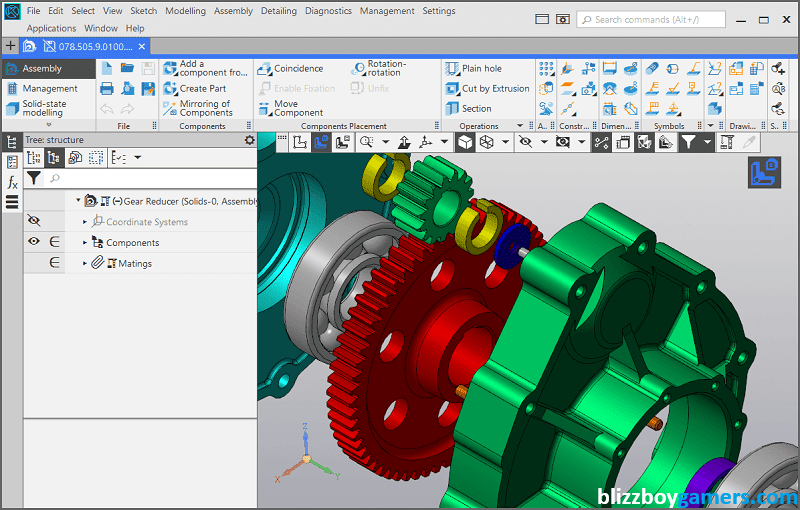Click the Cut by Extrusion tool
The image size is (800, 510).
click(x=495, y=89)
